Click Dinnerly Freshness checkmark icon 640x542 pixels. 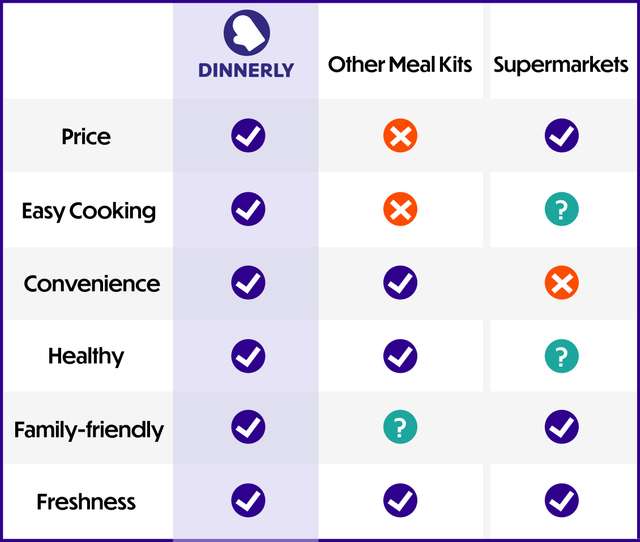[248, 500]
